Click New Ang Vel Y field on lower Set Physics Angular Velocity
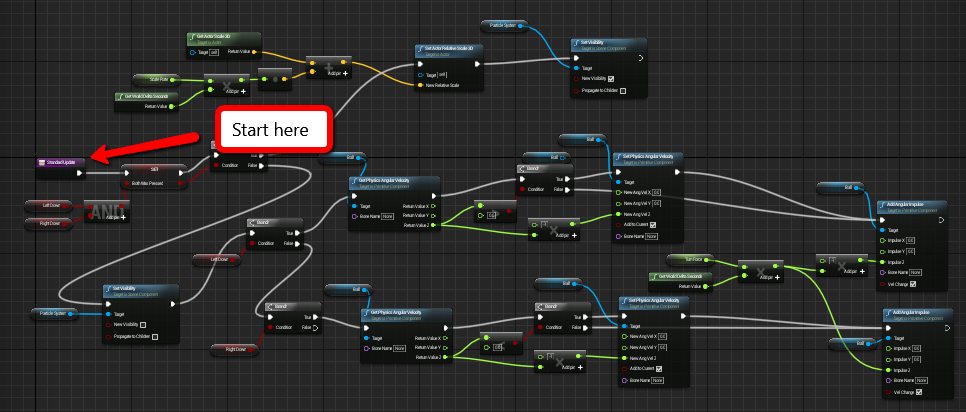This screenshot has height=412, width=966. pos(662,347)
